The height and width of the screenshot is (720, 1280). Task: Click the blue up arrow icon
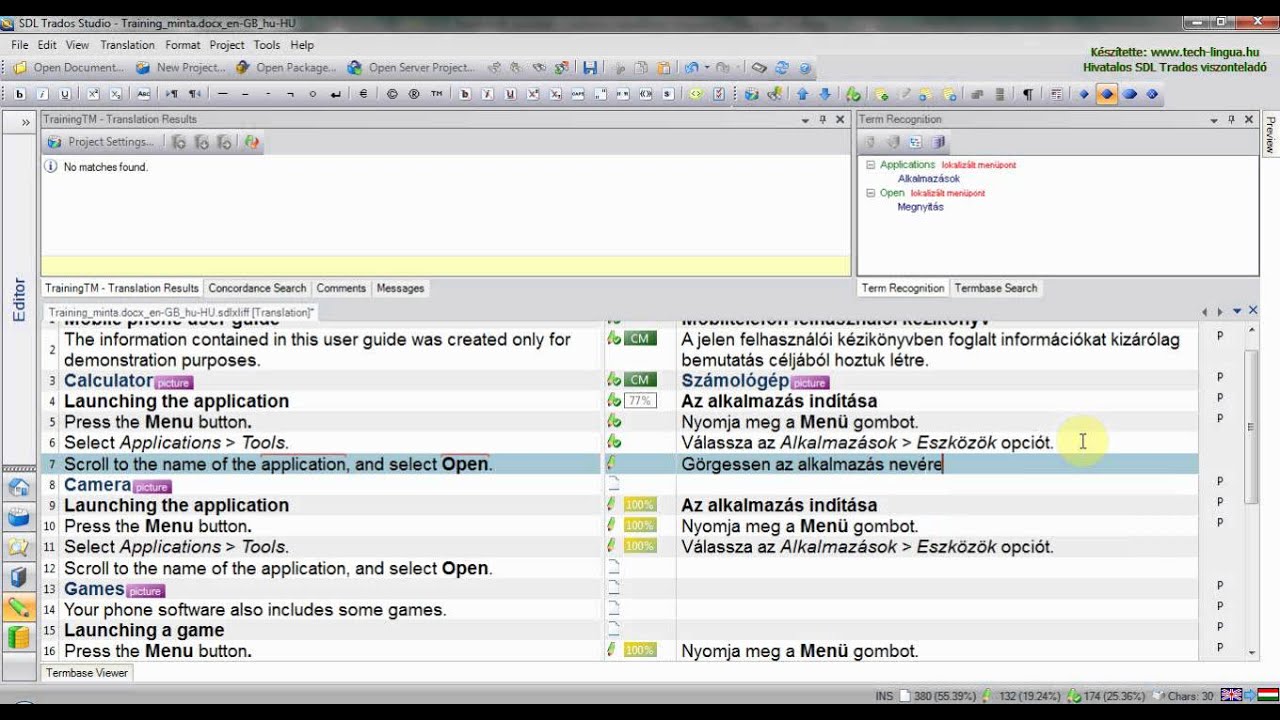click(802, 94)
